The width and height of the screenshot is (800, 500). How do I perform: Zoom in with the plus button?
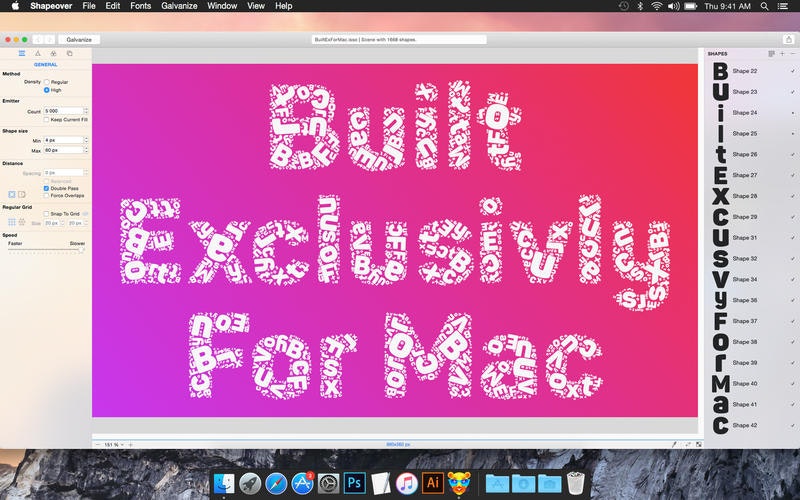(x=131, y=445)
